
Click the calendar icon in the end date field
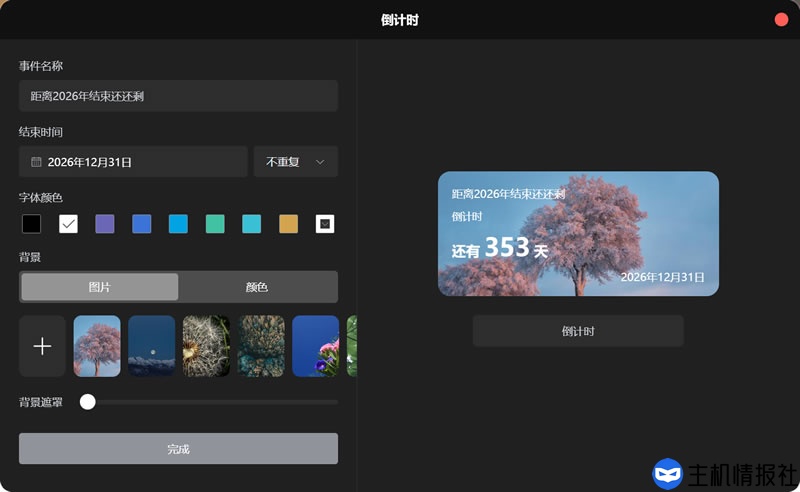click(36, 162)
